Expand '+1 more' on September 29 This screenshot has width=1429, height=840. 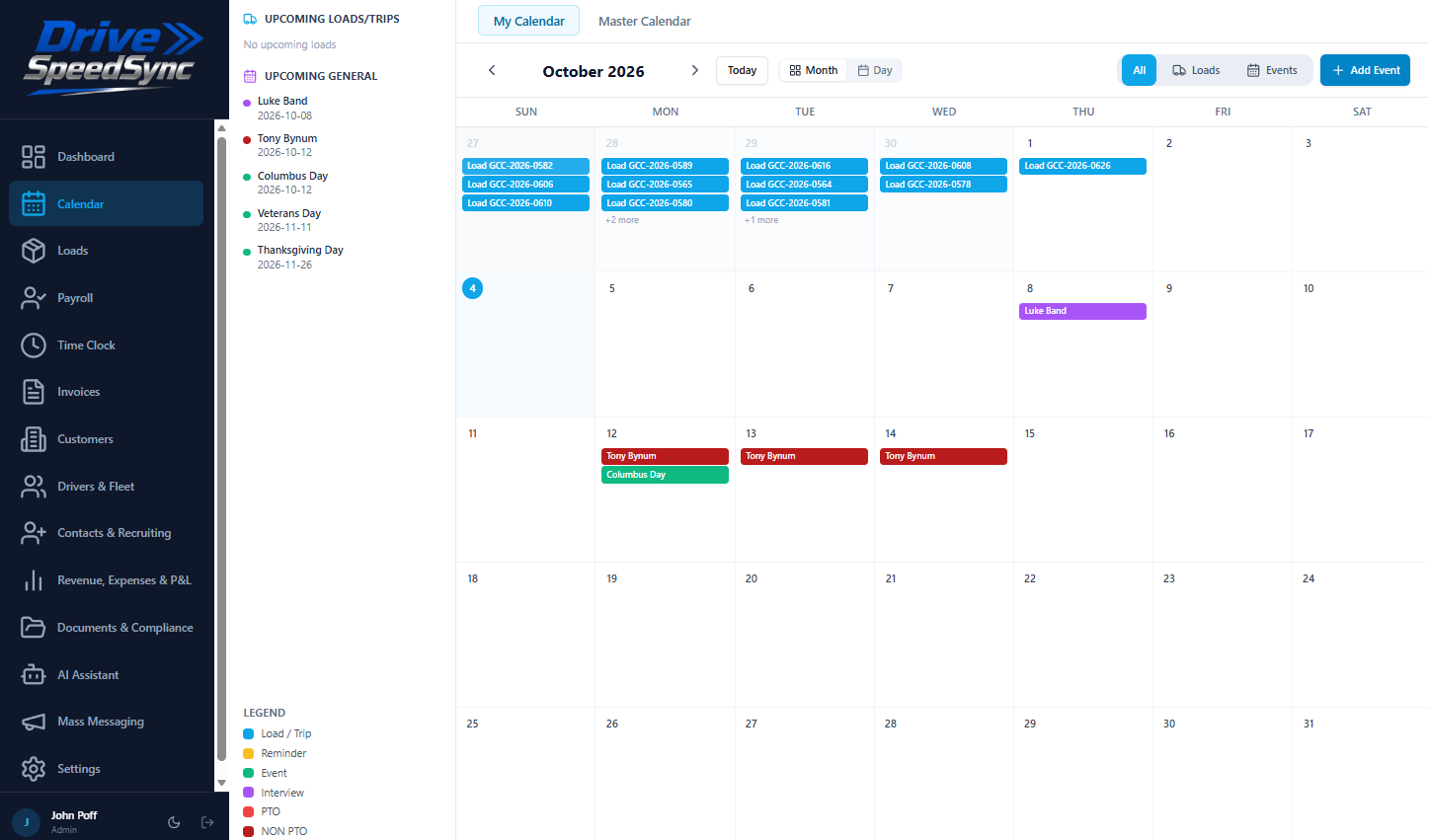(x=761, y=220)
